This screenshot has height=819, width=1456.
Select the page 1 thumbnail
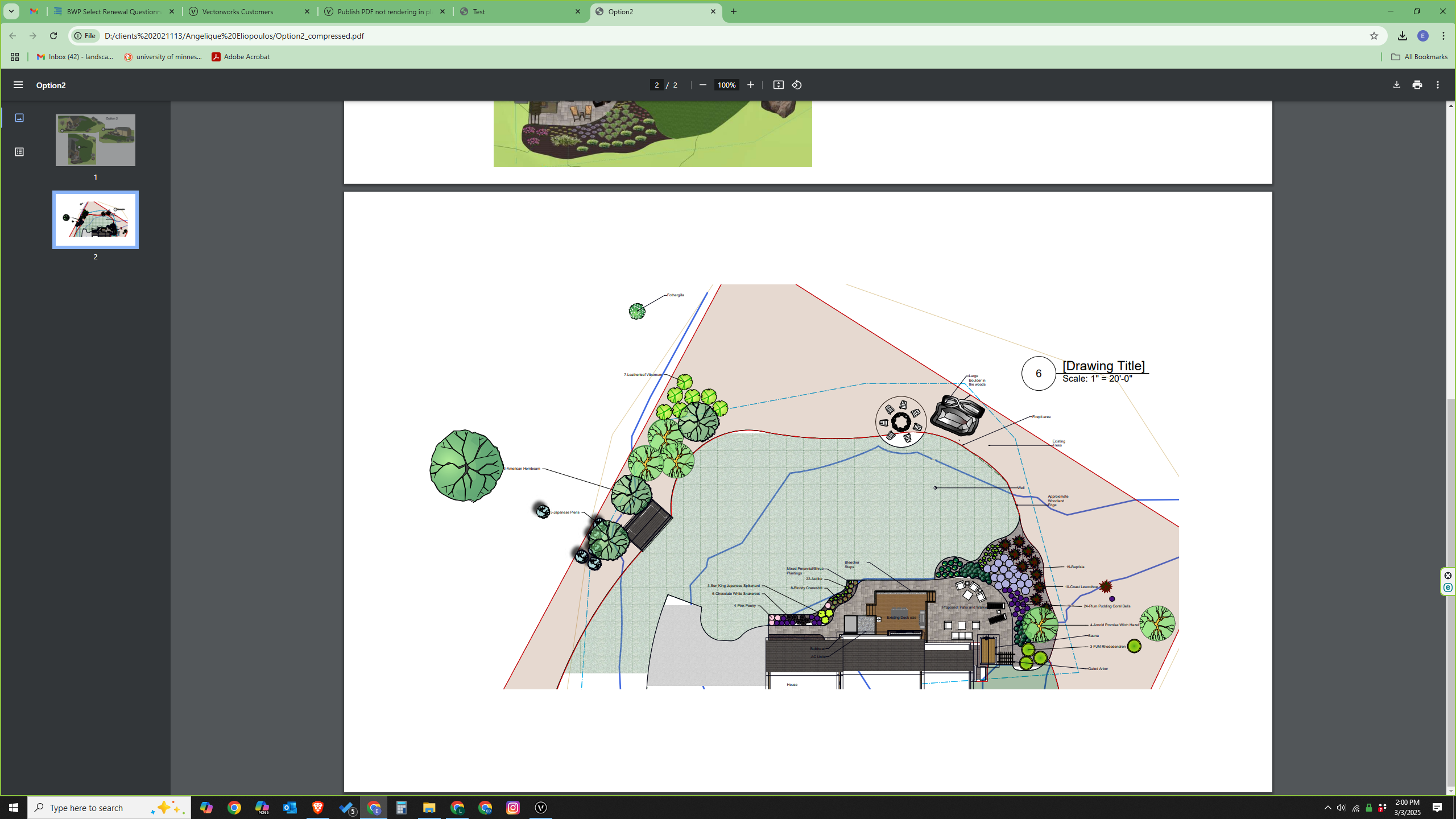96,140
